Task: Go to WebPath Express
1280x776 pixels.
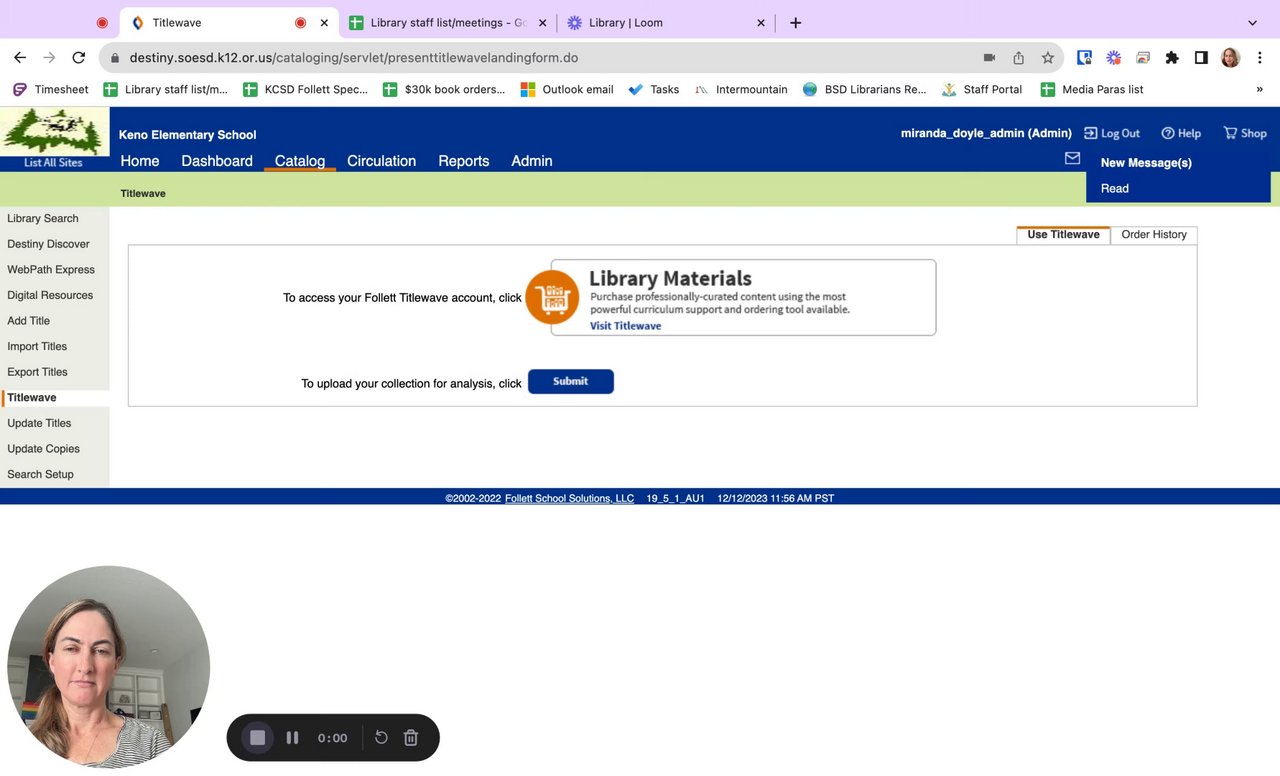Action: 51,270
